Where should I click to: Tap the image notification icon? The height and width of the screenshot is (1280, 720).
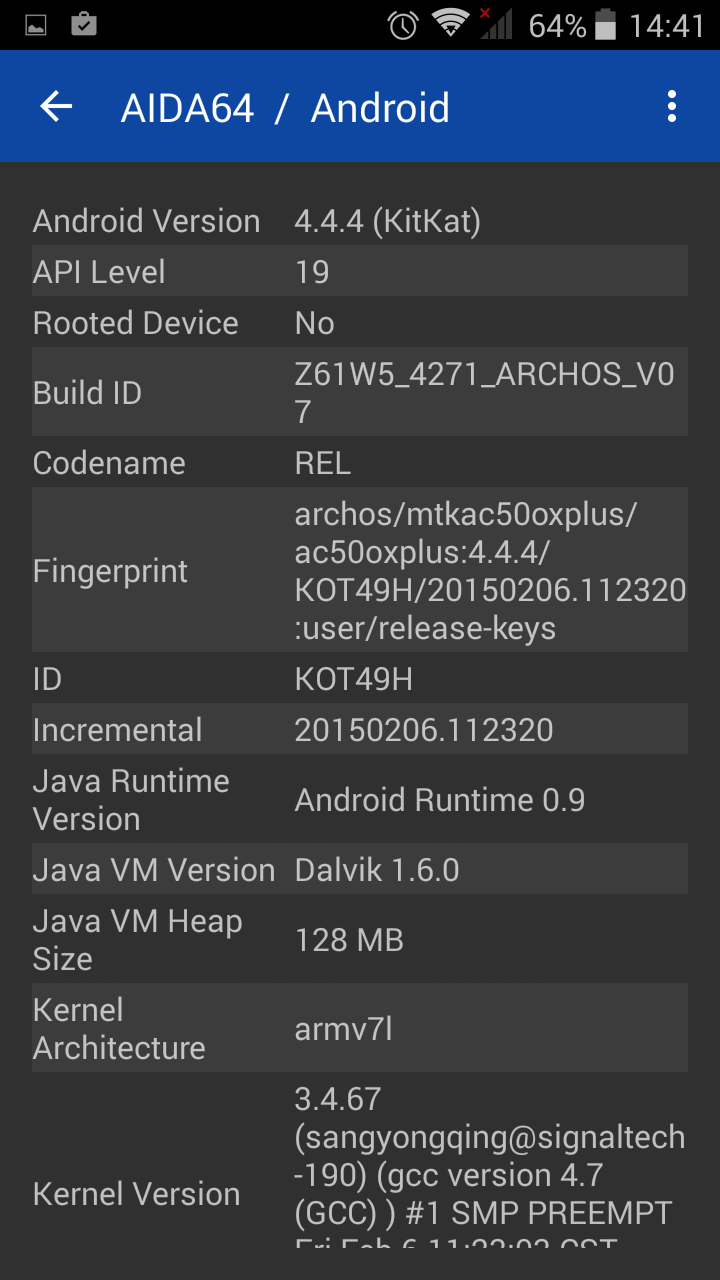35,25
